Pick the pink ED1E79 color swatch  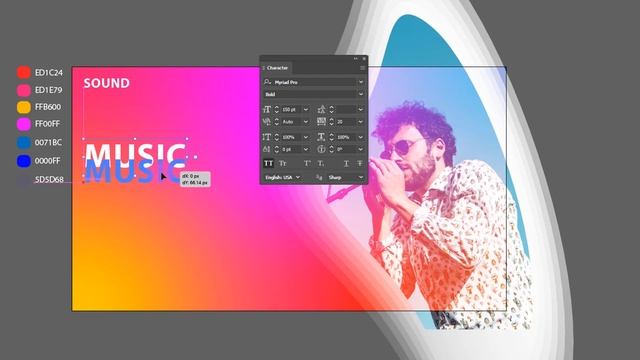coord(24,90)
